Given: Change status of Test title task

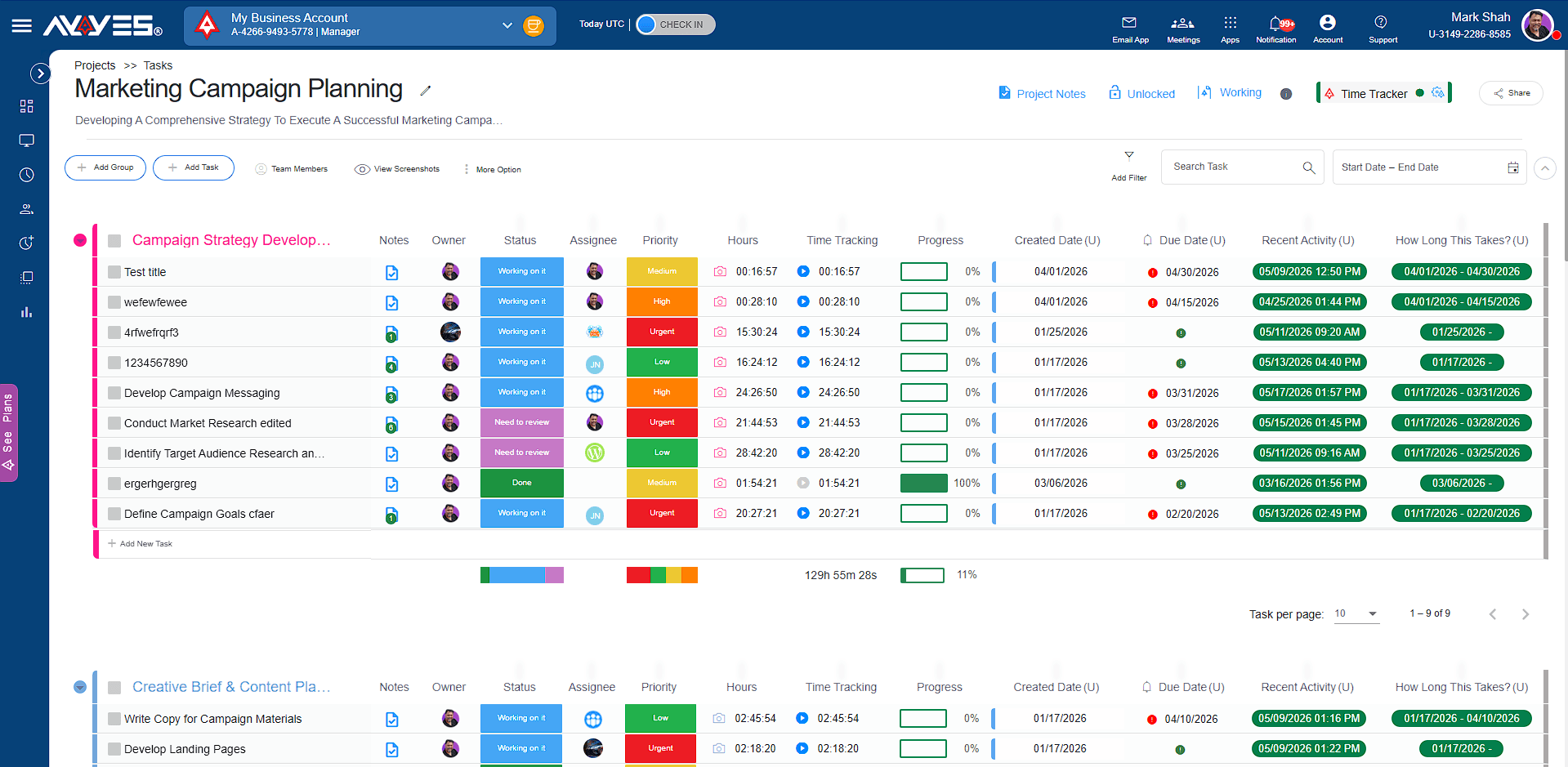Looking at the screenshot, I should [x=522, y=271].
